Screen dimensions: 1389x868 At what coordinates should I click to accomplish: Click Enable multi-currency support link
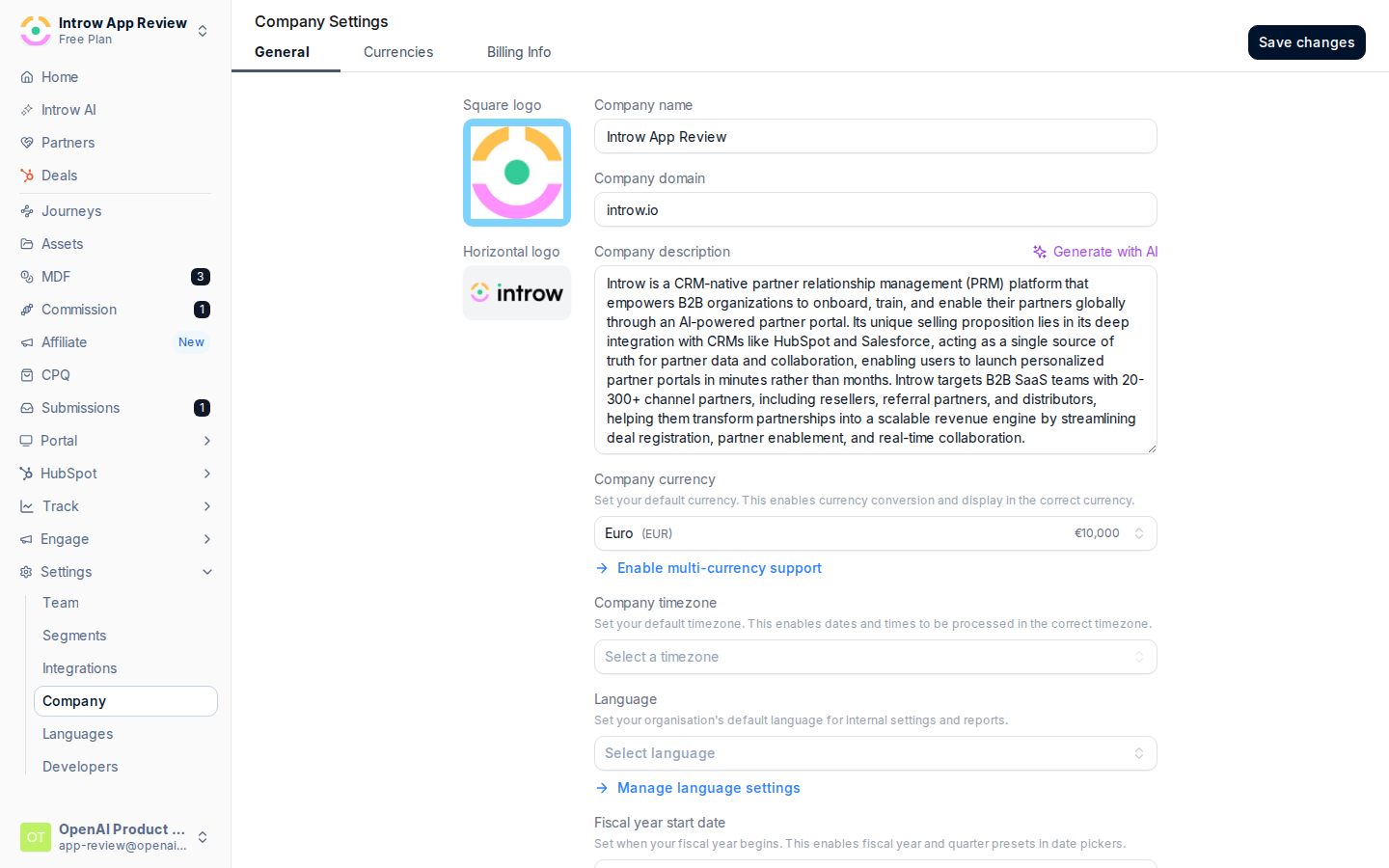(720, 568)
